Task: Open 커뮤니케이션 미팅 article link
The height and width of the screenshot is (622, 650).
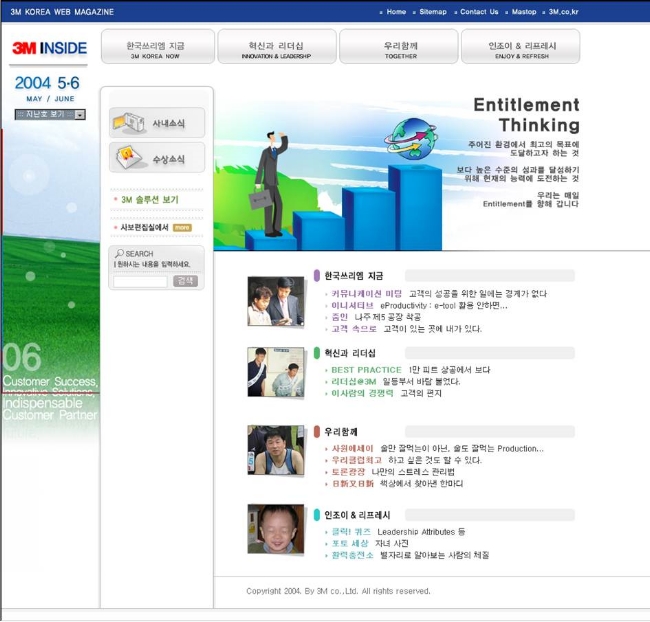Action: coord(439,294)
